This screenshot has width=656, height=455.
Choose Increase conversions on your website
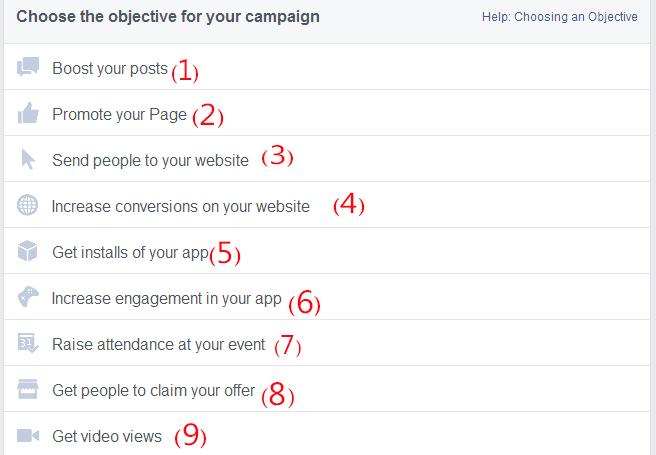click(327, 205)
